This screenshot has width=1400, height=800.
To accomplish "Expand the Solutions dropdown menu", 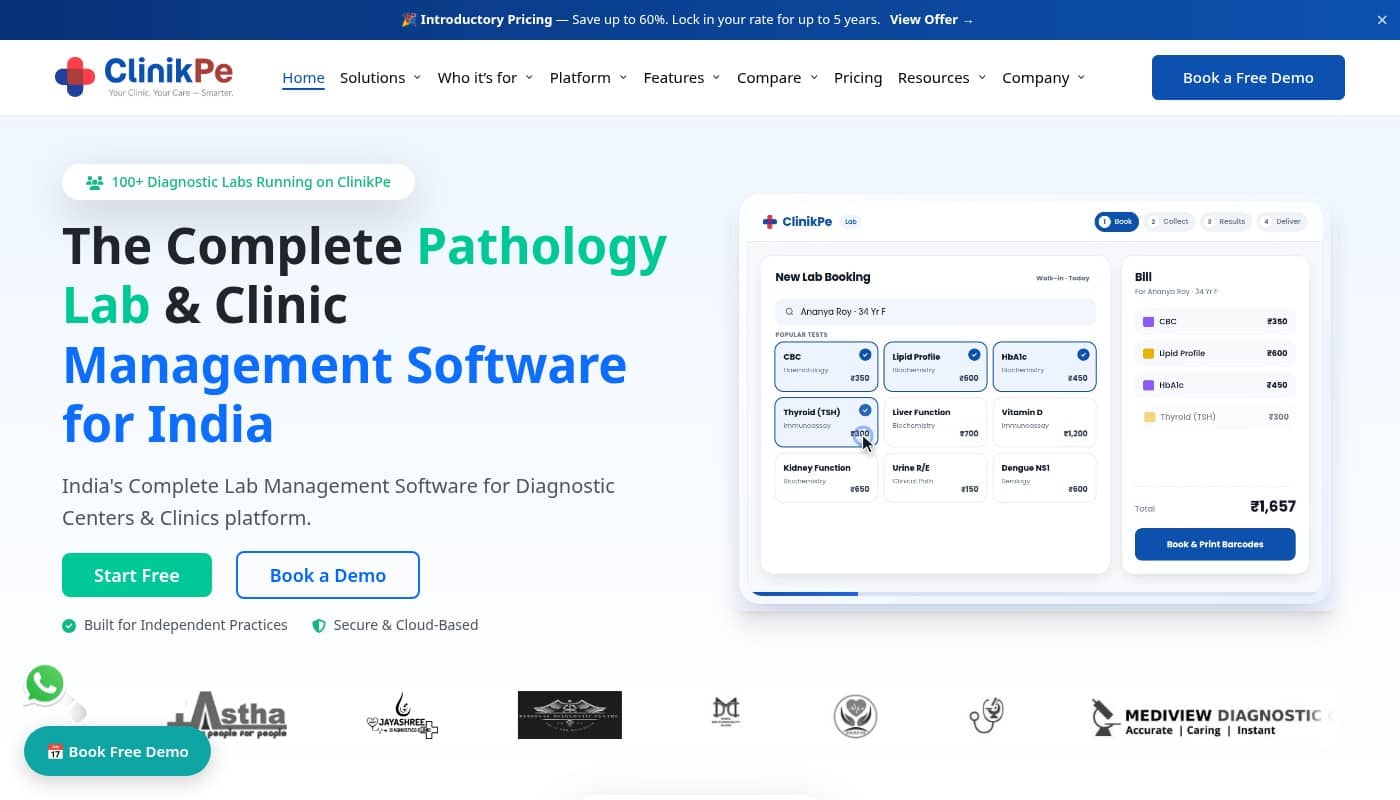I will click(380, 78).
